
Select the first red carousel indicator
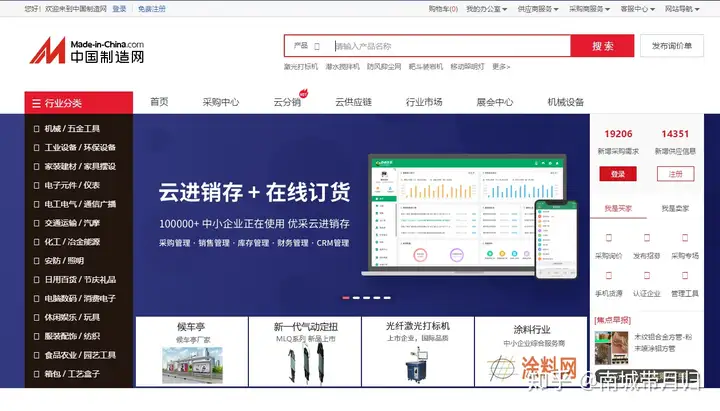346,298
